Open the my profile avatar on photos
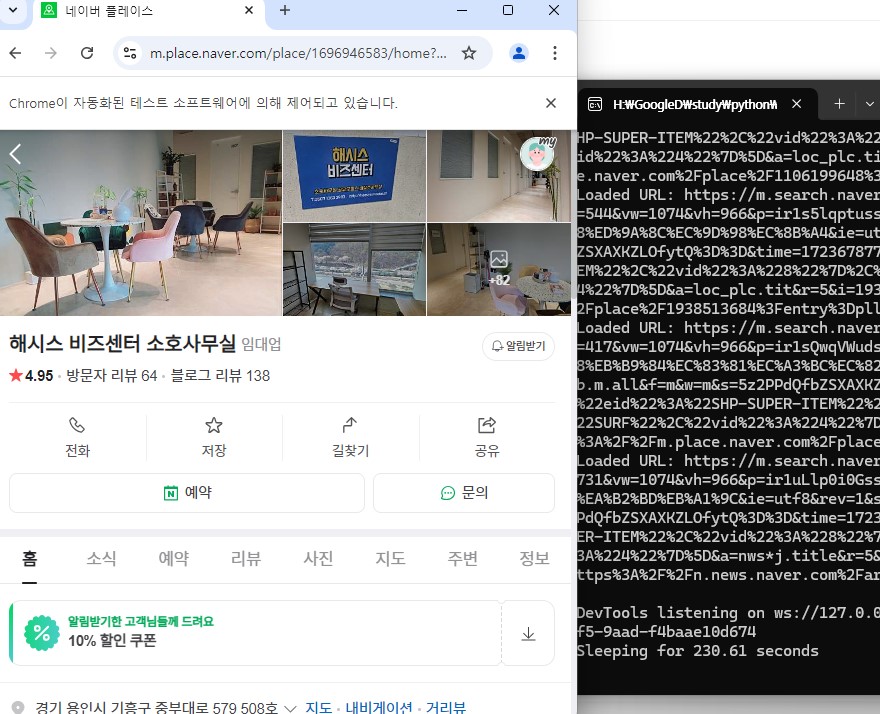Image resolution: width=880 pixels, height=714 pixels. [x=537, y=153]
